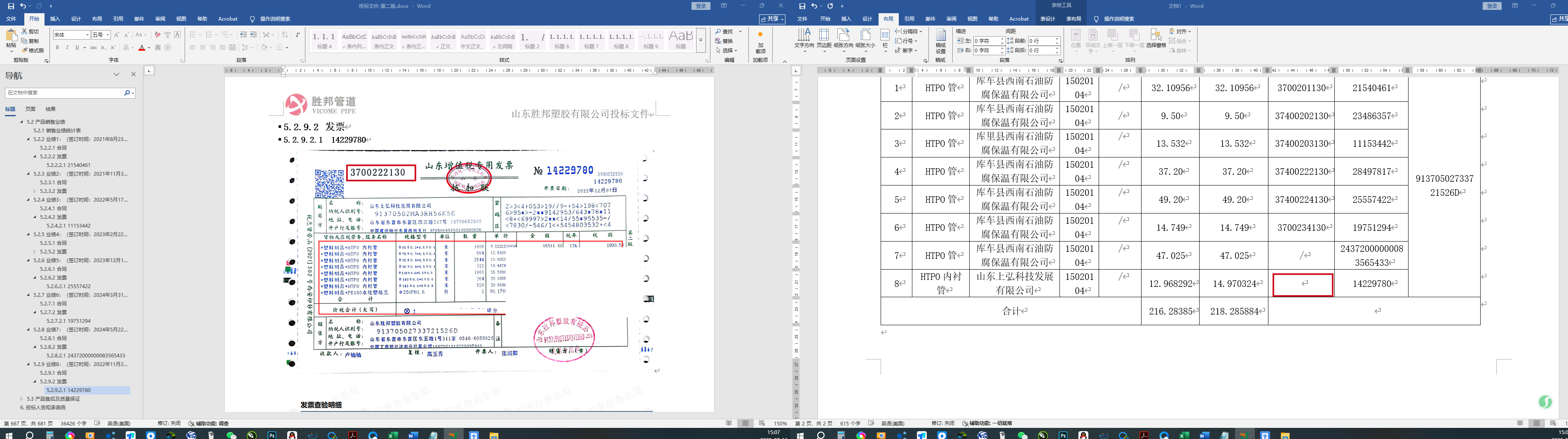Toggle underline formatting in left window

[77, 47]
